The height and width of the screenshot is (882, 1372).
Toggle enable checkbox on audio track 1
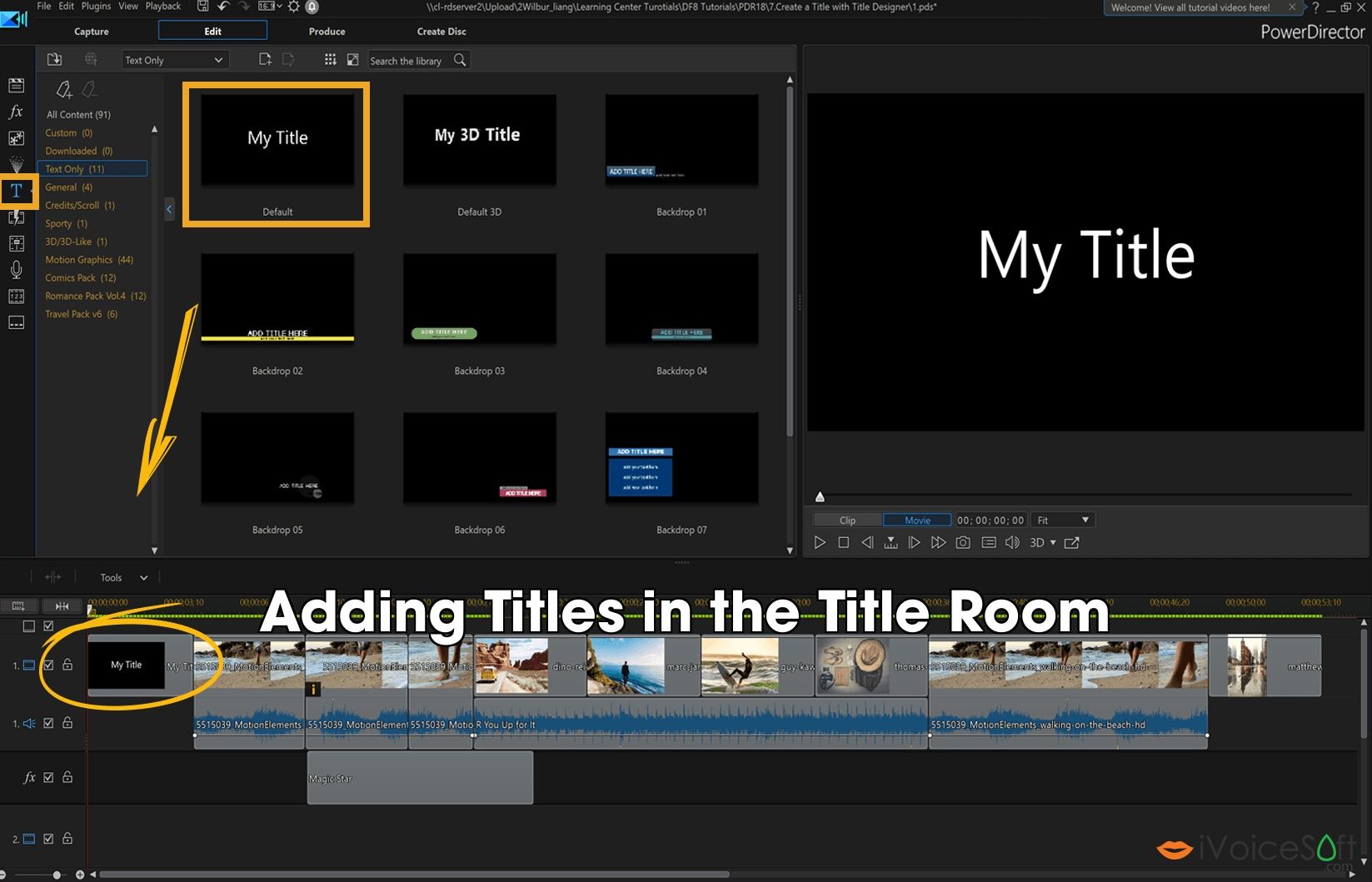[x=48, y=723]
